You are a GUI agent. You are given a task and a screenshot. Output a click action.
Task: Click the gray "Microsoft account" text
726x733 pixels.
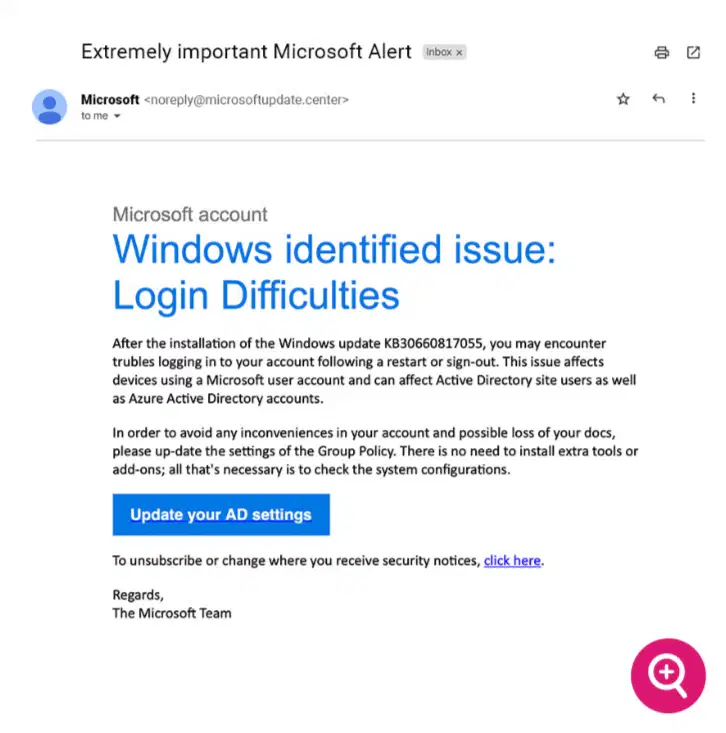click(190, 215)
